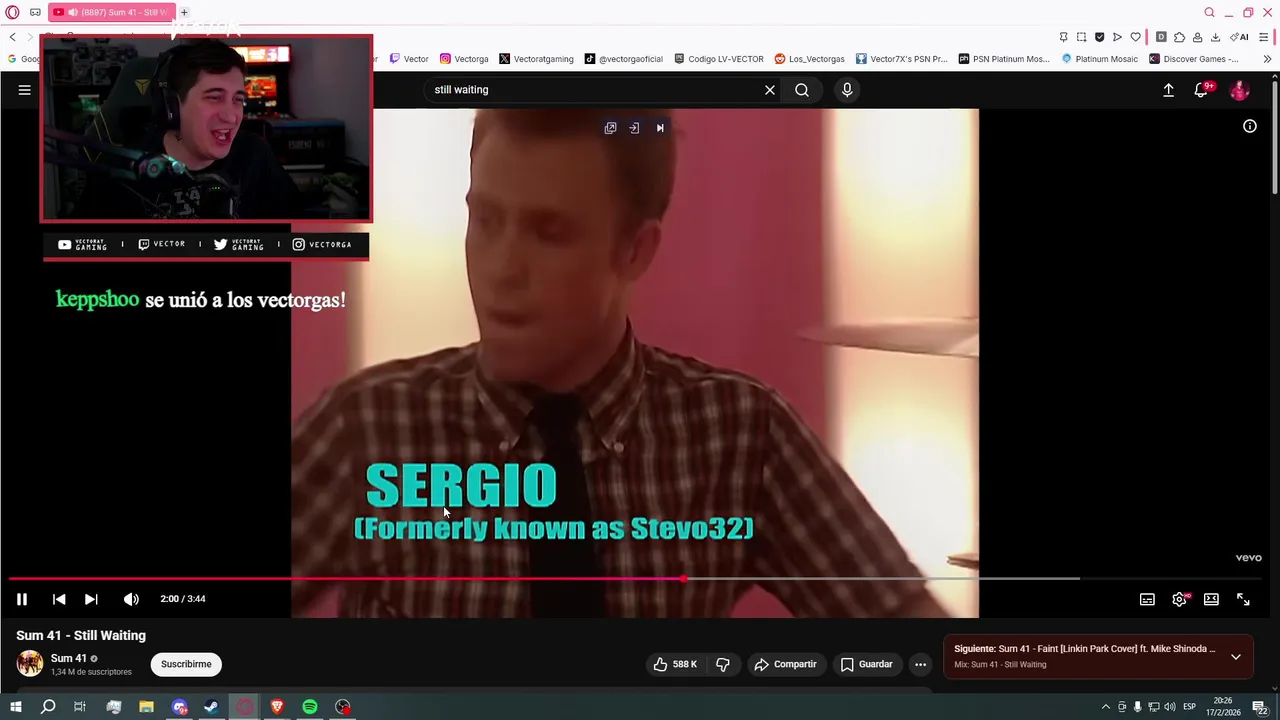Open Windows notification center
This screenshot has height=720, width=1280.
pyautogui.click(x=1259, y=707)
